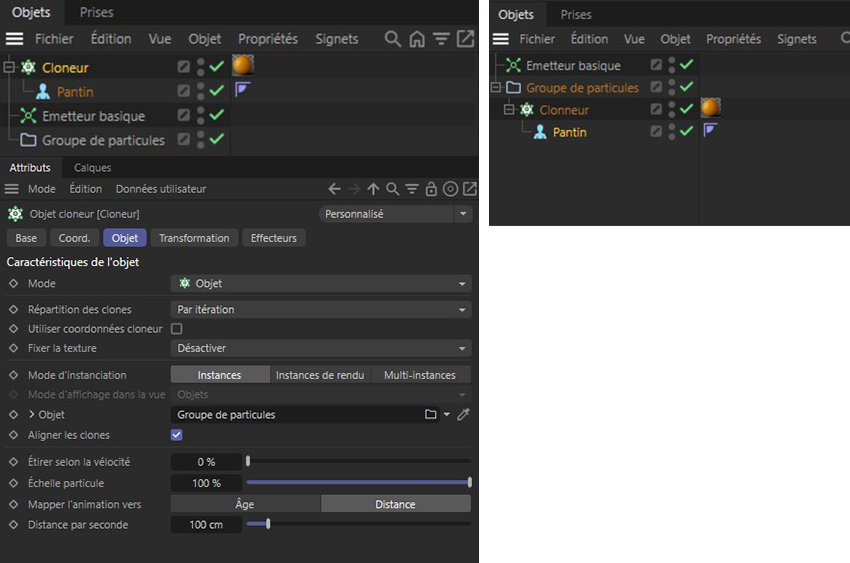Click the lock icon in Attributs toolbar

pos(431,189)
